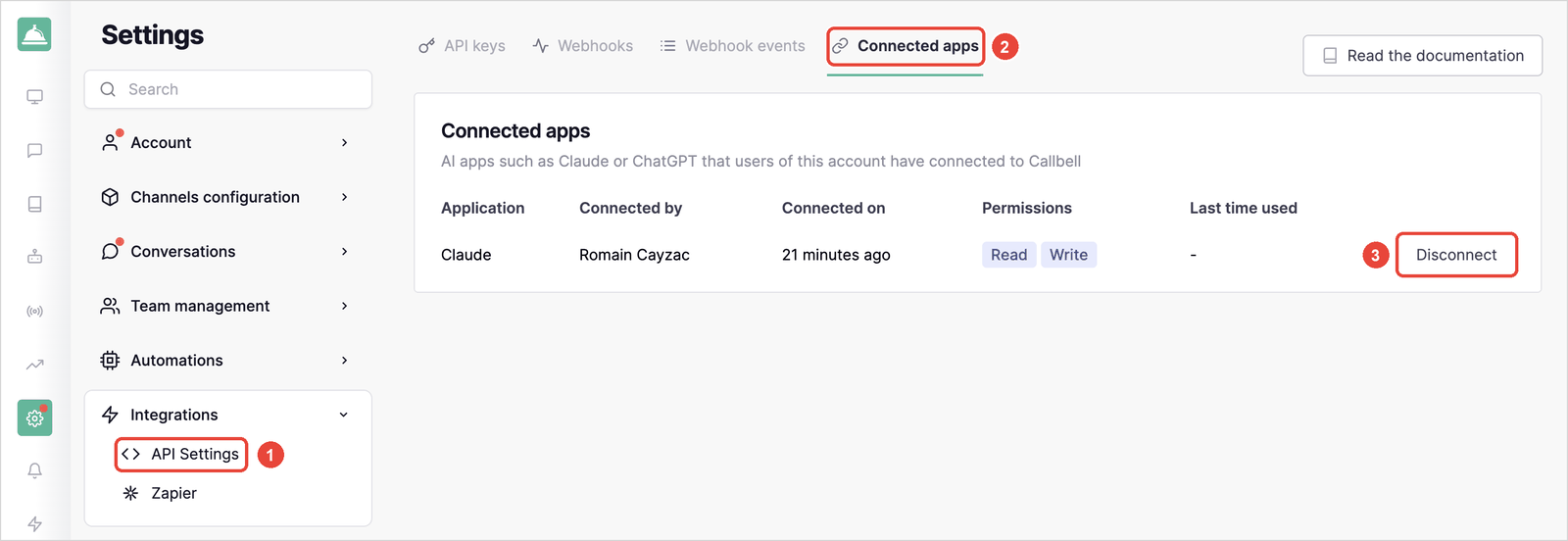The width and height of the screenshot is (1568, 541).
Task: Open the analytics trend icon in the left rail
Action: tap(34, 365)
